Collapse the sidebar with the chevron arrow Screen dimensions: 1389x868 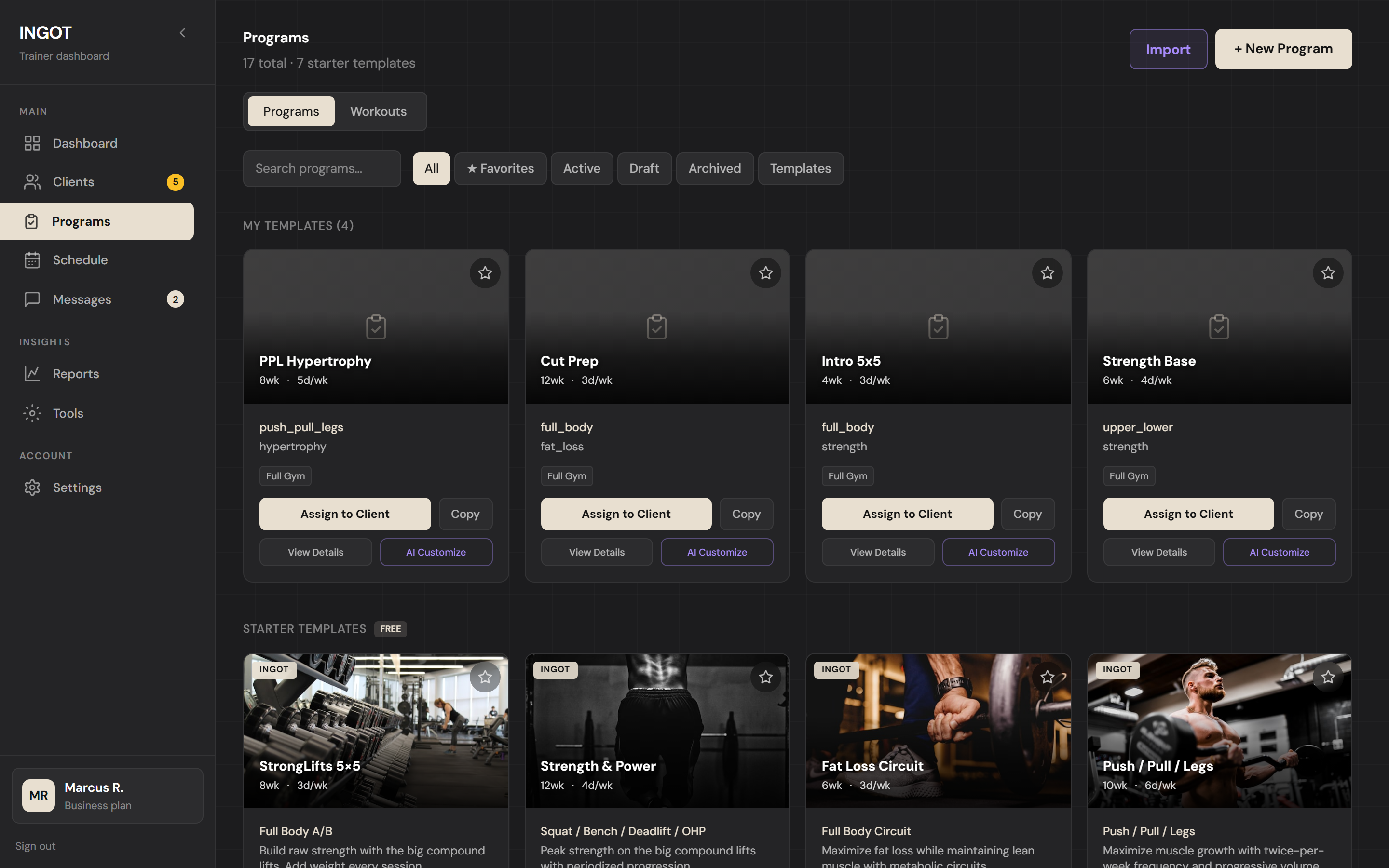[x=182, y=33]
